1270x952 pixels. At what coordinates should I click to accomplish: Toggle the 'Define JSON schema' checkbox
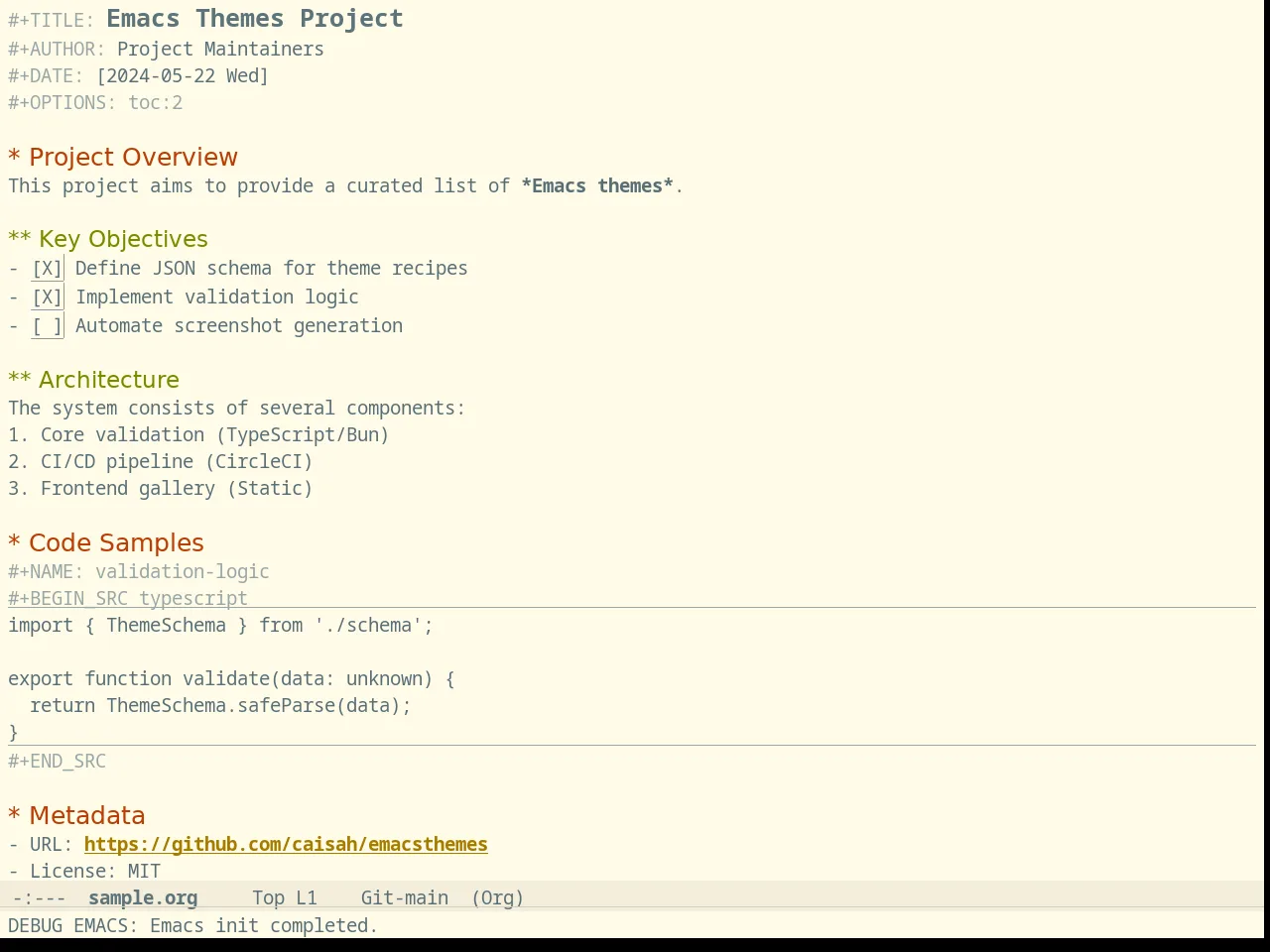point(48,269)
